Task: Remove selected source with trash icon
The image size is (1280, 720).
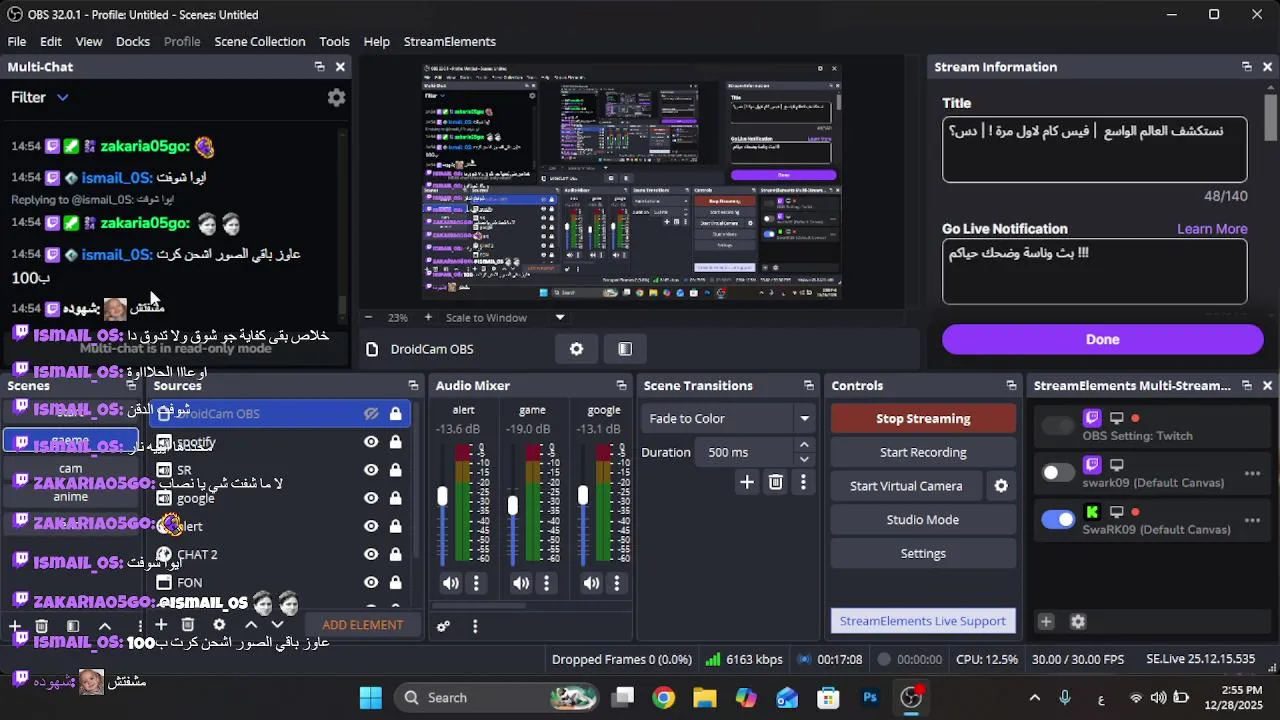Action: coord(188,625)
